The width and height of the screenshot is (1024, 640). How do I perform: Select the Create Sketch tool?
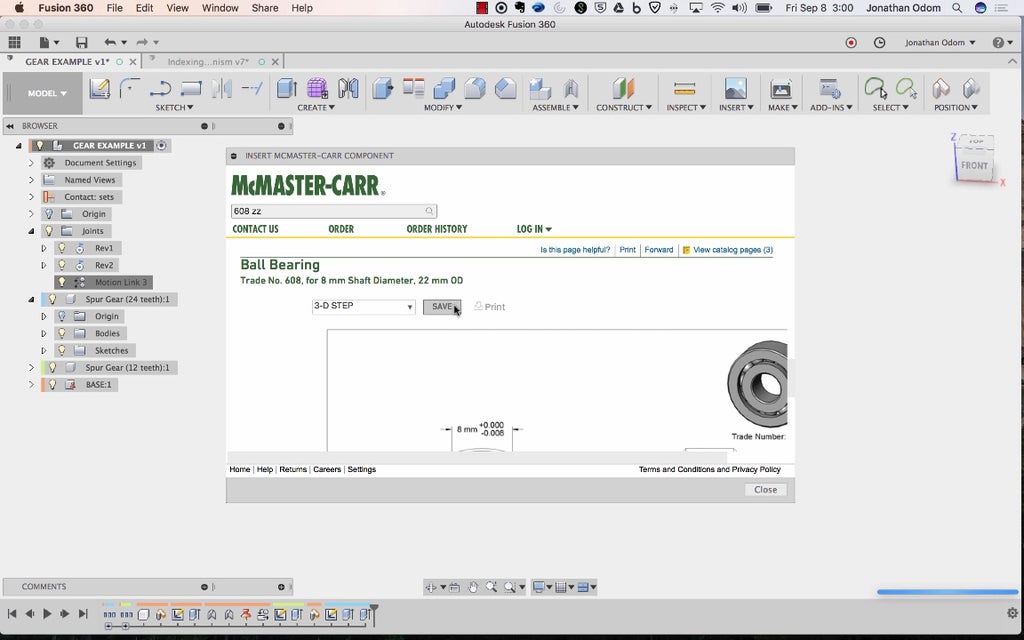point(100,88)
